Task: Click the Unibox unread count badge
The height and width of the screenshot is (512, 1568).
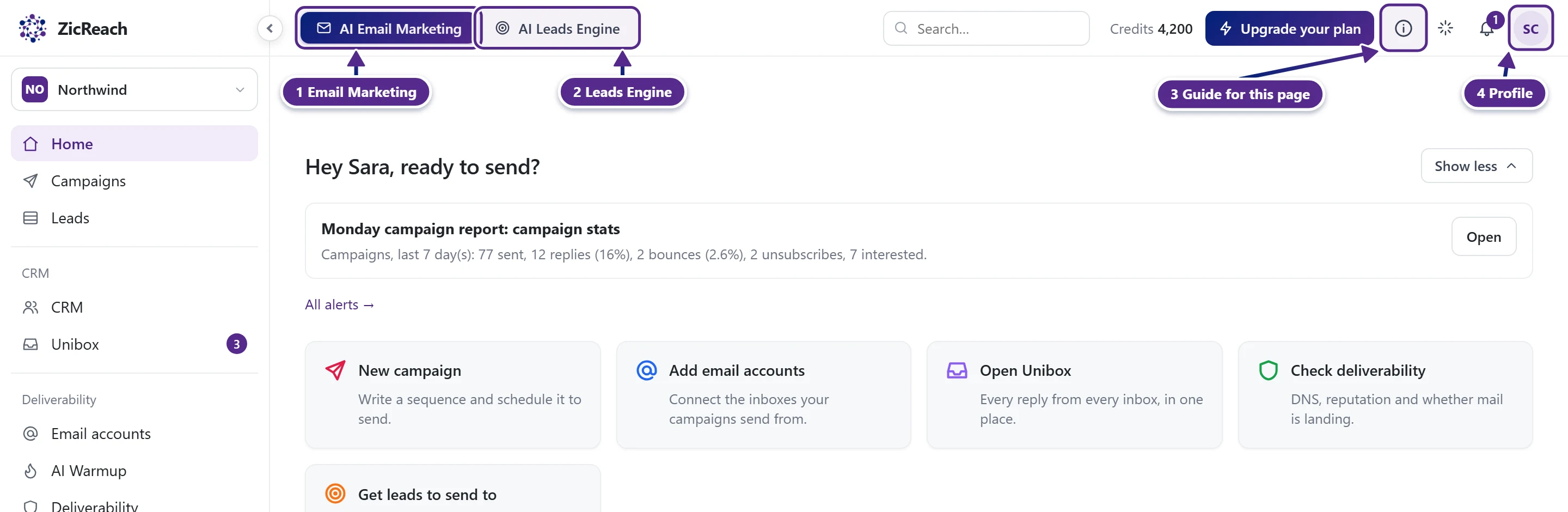Action: click(x=237, y=344)
